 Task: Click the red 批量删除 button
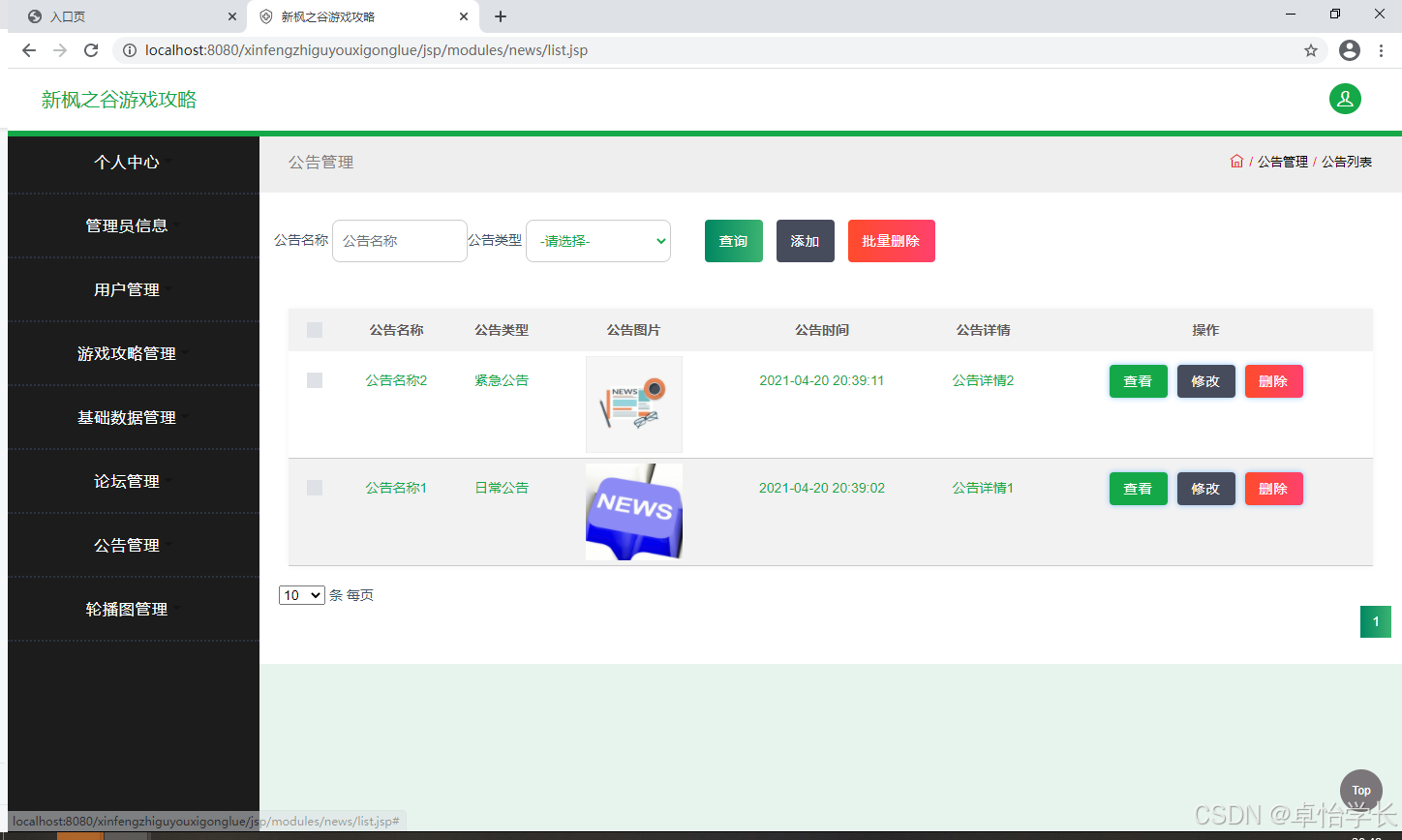pyautogui.click(x=892, y=241)
